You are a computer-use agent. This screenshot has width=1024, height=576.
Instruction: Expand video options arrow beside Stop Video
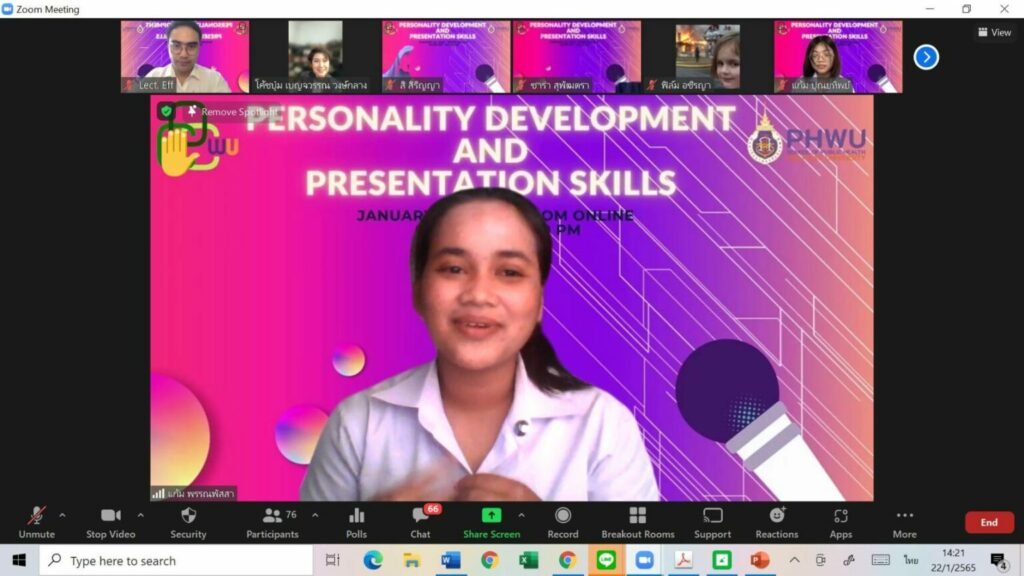(140, 515)
